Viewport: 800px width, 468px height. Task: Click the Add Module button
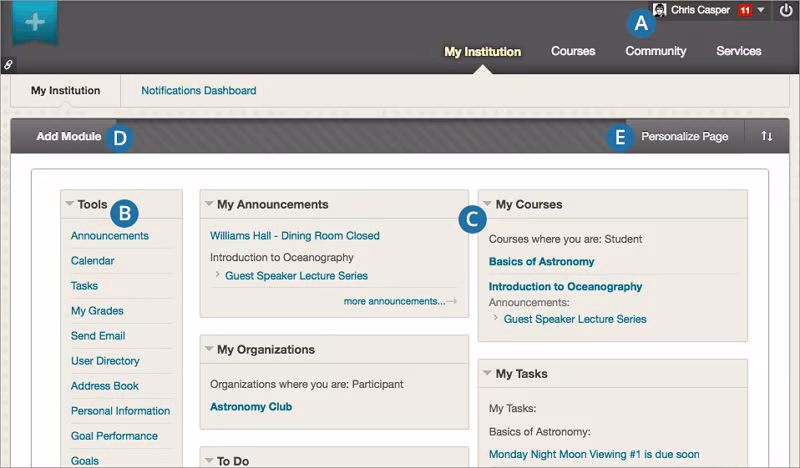click(68, 136)
